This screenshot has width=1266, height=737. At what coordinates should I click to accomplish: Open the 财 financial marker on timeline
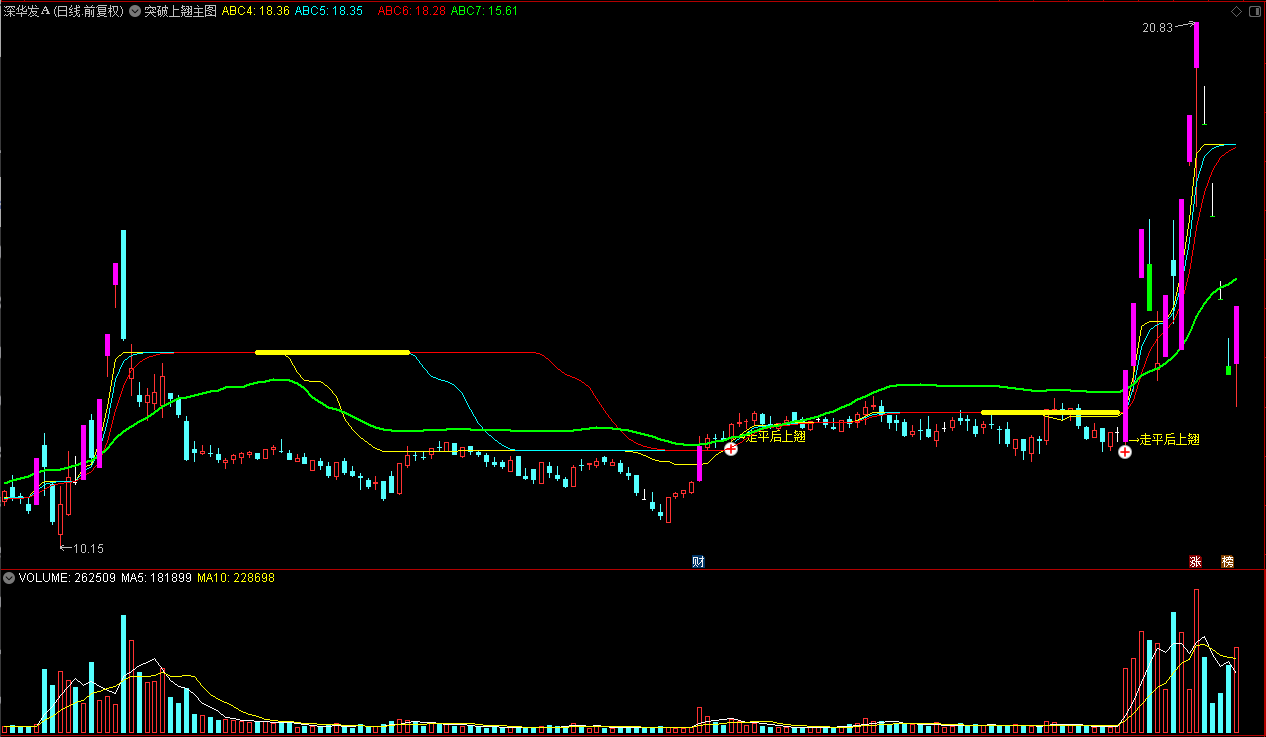tap(698, 562)
